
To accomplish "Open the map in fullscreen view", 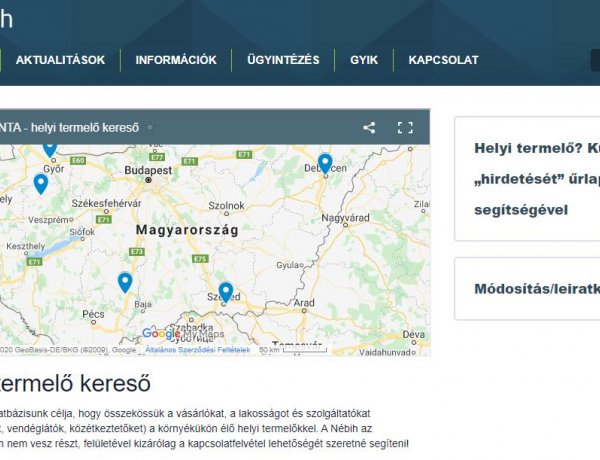I will tap(405, 127).
